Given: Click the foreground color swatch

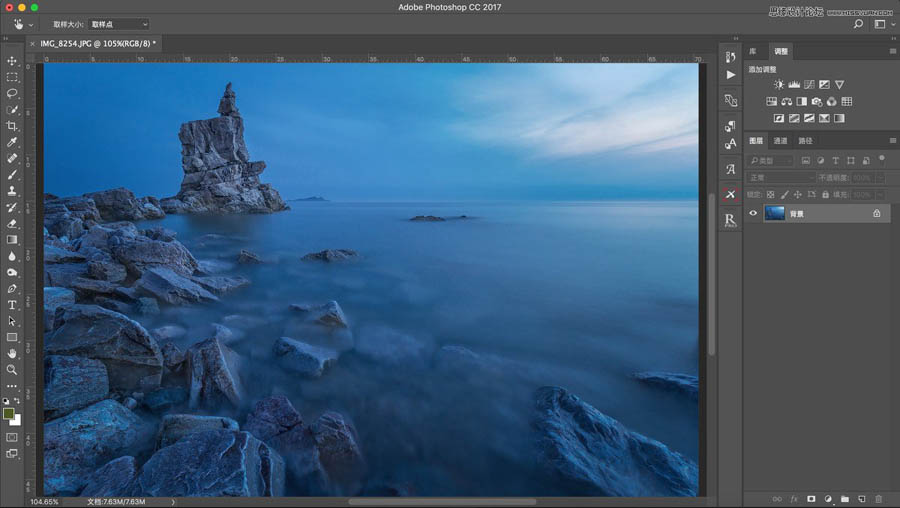Looking at the screenshot, I should [8, 413].
